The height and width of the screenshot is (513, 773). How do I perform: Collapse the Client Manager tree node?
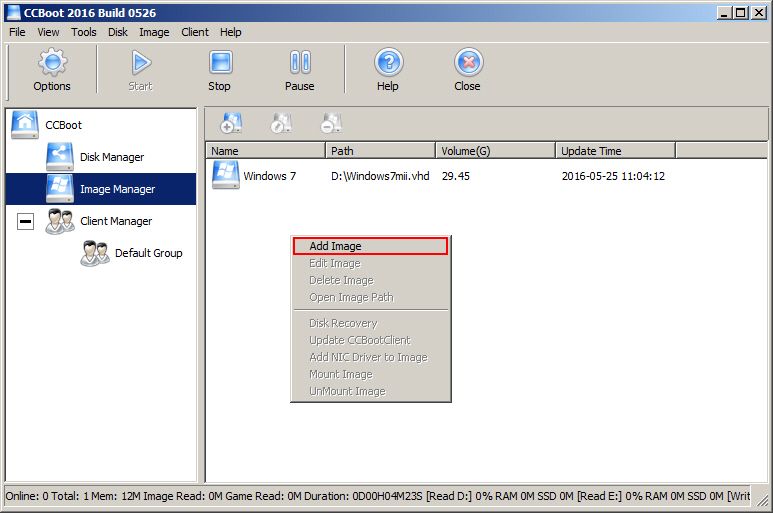[x=26, y=221]
